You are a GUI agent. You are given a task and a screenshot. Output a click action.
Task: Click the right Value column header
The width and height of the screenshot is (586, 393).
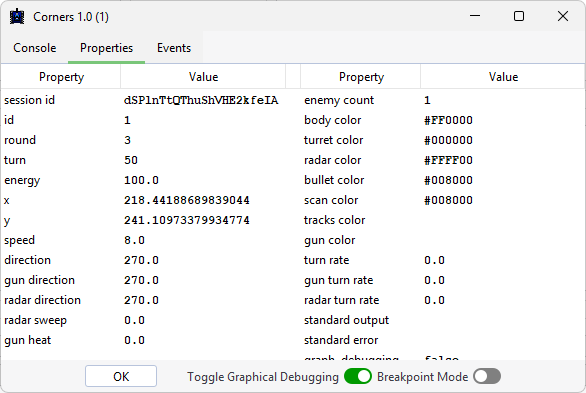(503, 77)
